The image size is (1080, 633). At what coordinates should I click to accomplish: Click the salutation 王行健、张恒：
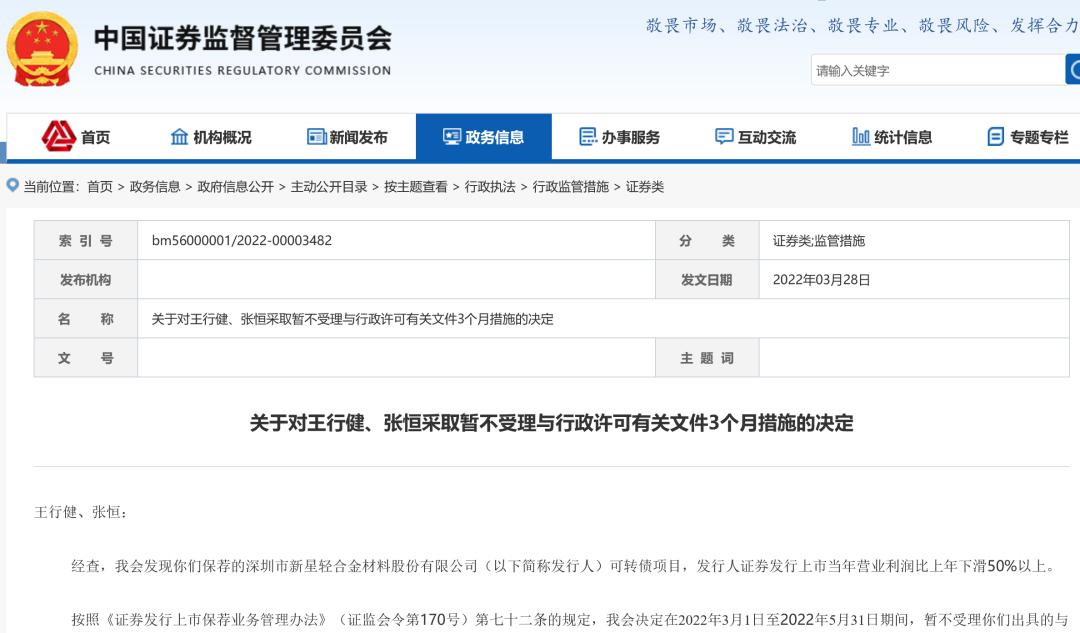[x=81, y=512]
